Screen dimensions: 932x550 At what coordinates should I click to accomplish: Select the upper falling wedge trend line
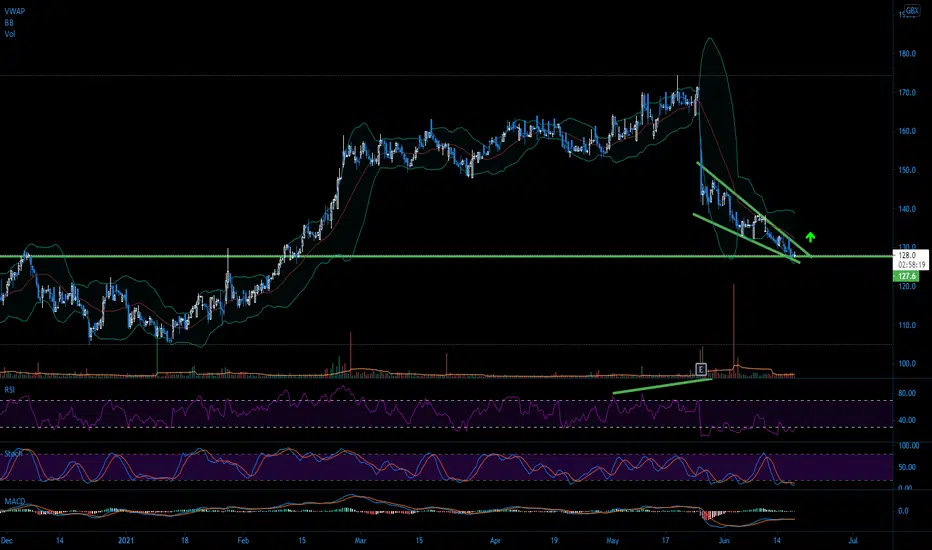click(x=754, y=209)
